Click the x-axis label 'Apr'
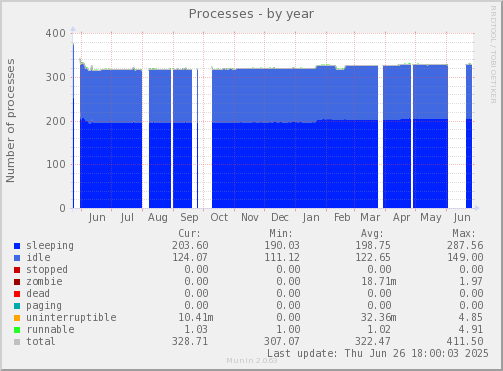 401,218
